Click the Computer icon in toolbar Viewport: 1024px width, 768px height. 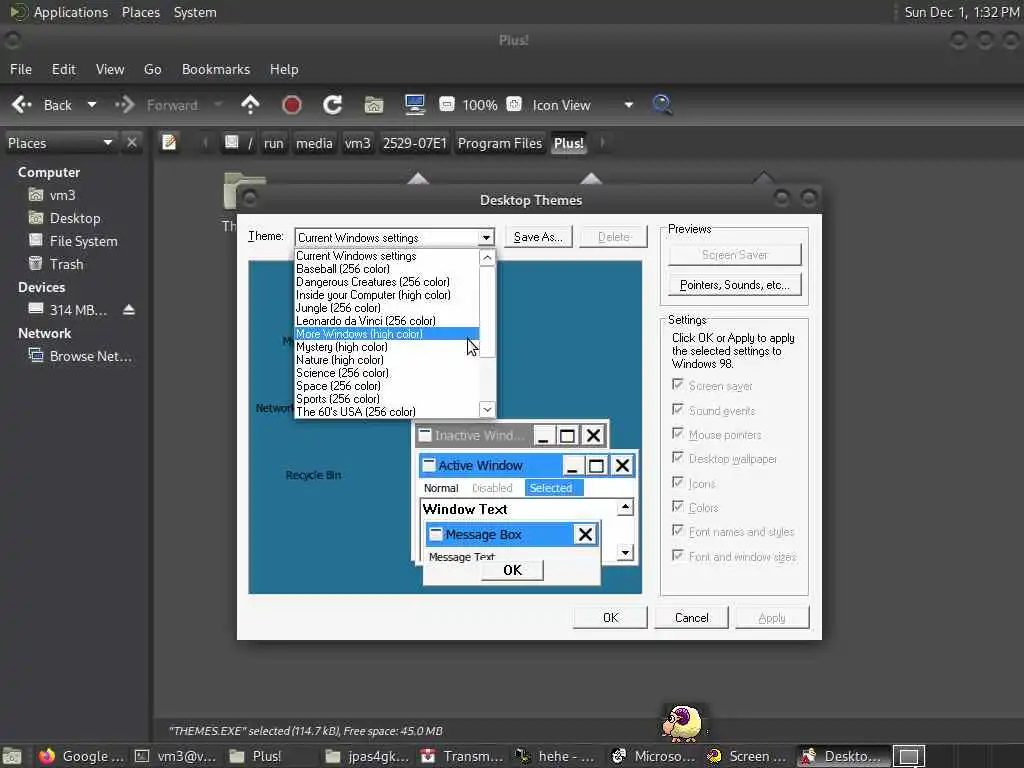[415, 105]
